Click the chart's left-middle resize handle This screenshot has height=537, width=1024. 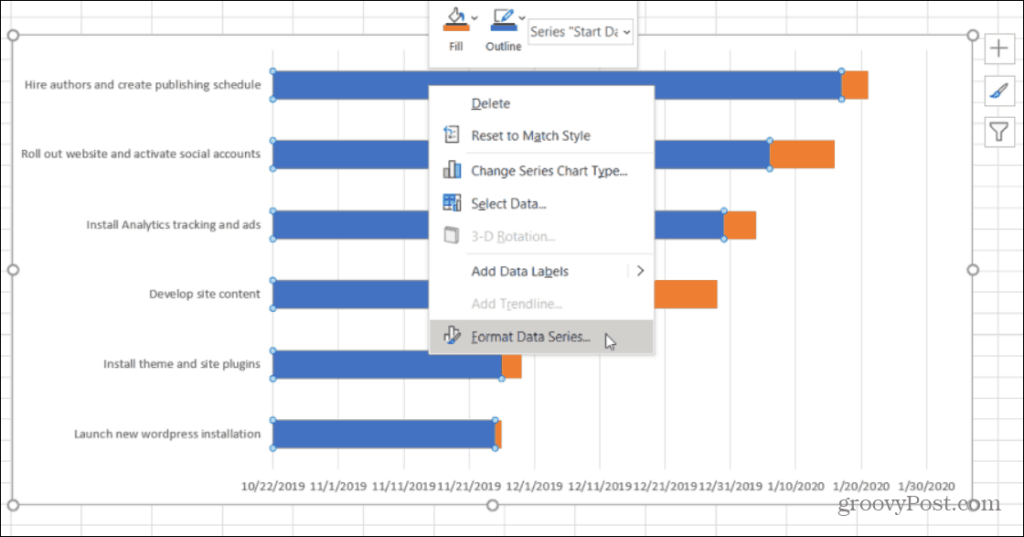click(x=13, y=270)
